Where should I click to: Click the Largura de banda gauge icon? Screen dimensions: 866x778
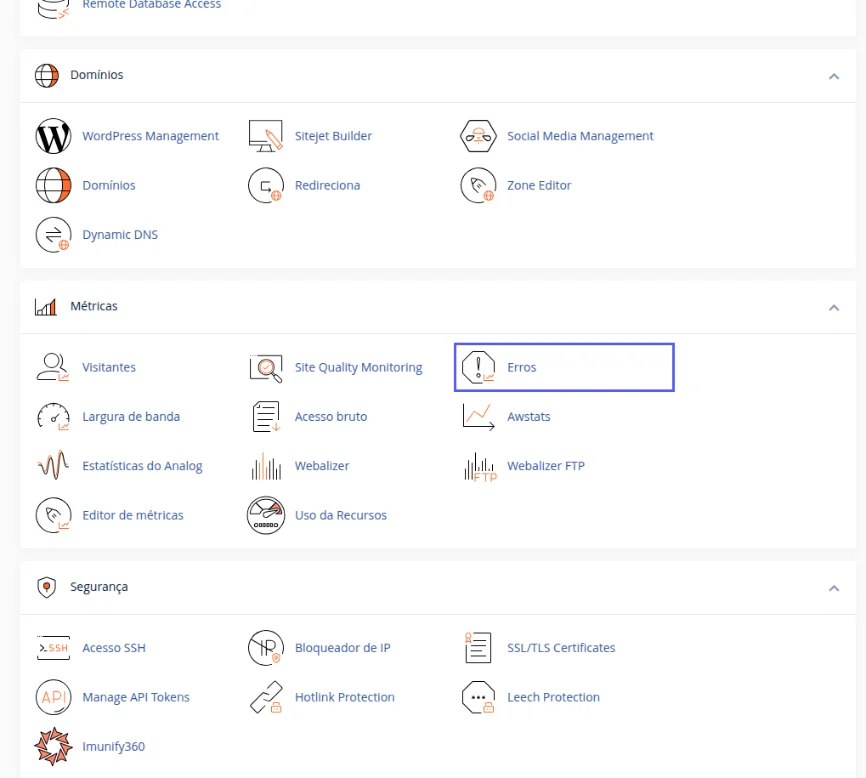coord(53,417)
